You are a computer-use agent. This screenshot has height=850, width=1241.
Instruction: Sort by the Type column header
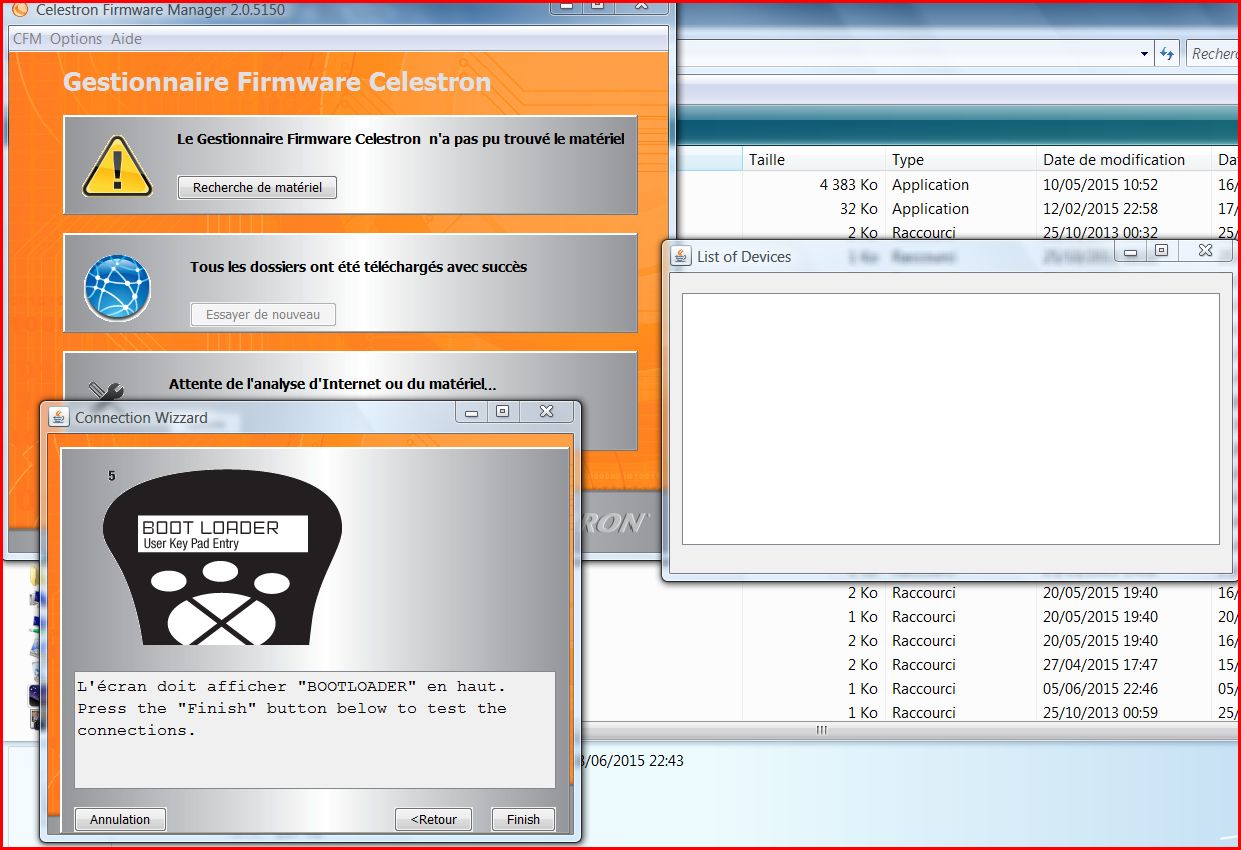[960, 159]
